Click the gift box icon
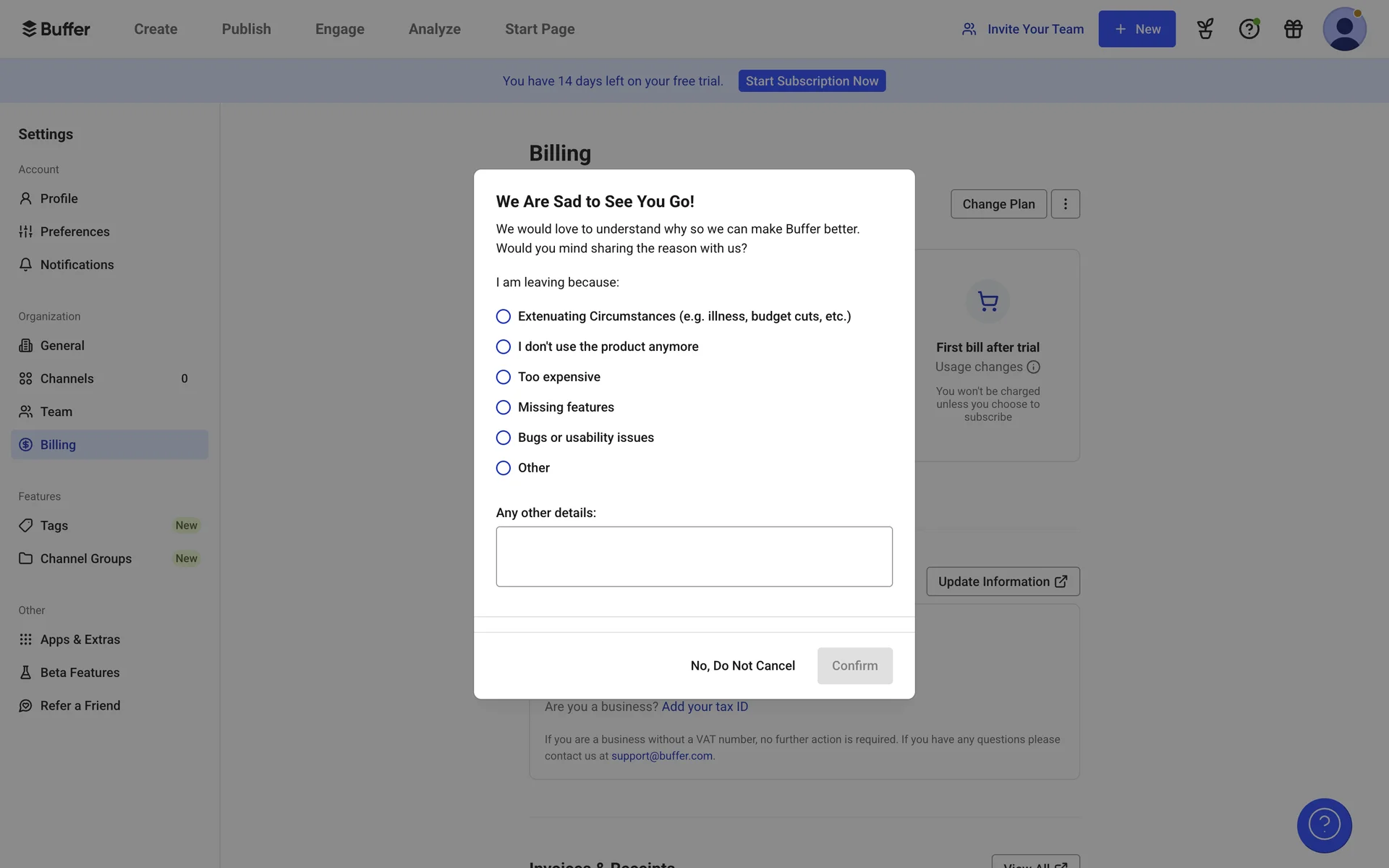The width and height of the screenshot is (1389, 868). (1293, 29)
